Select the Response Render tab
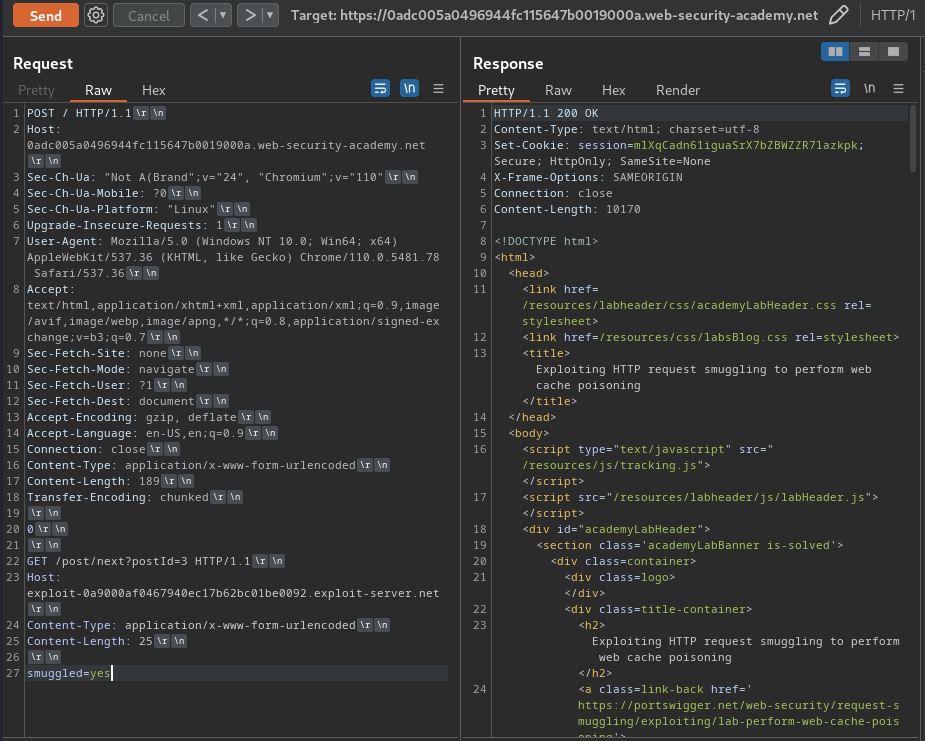 (x=678, y=90)
